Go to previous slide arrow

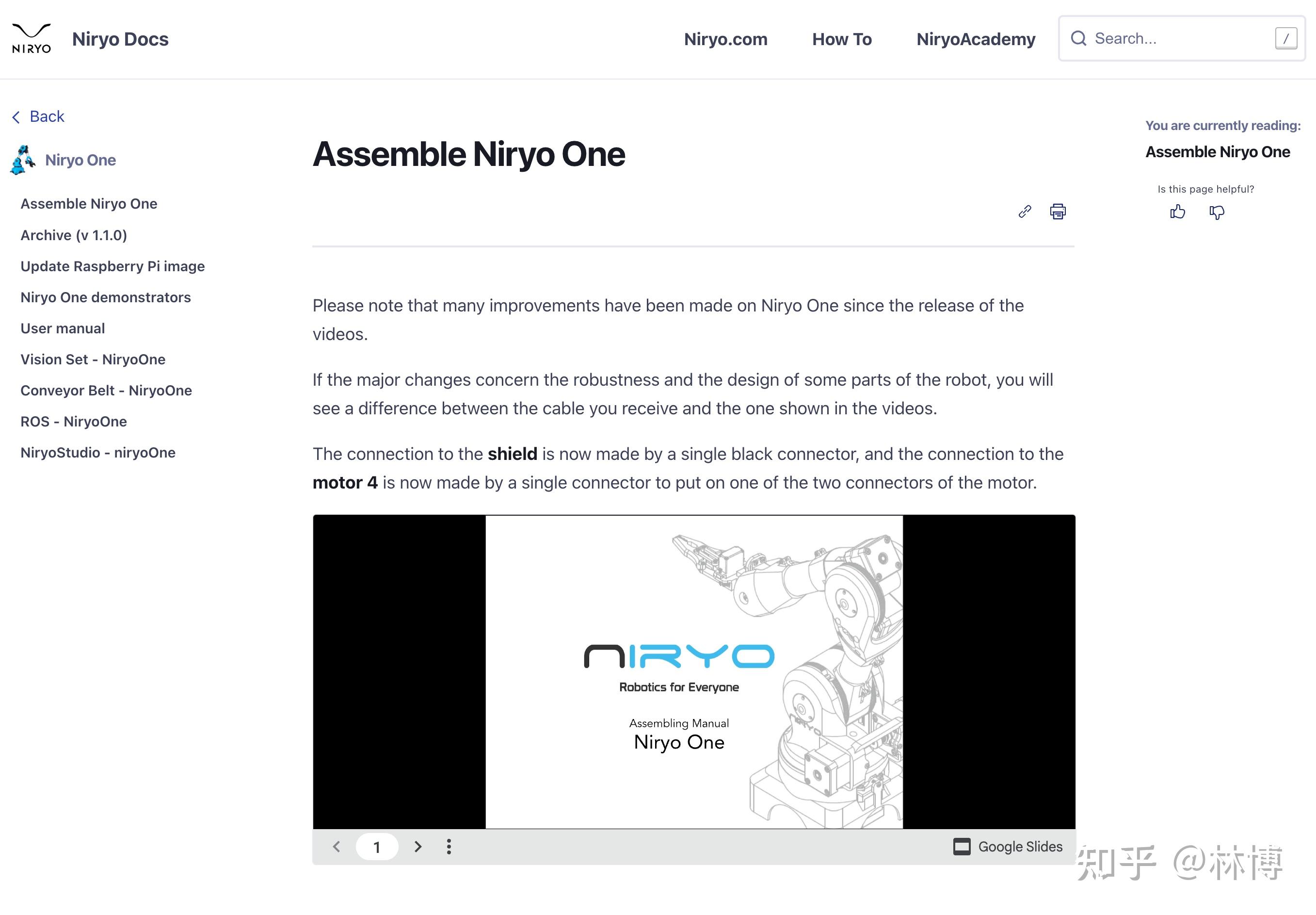pos(337,846)
